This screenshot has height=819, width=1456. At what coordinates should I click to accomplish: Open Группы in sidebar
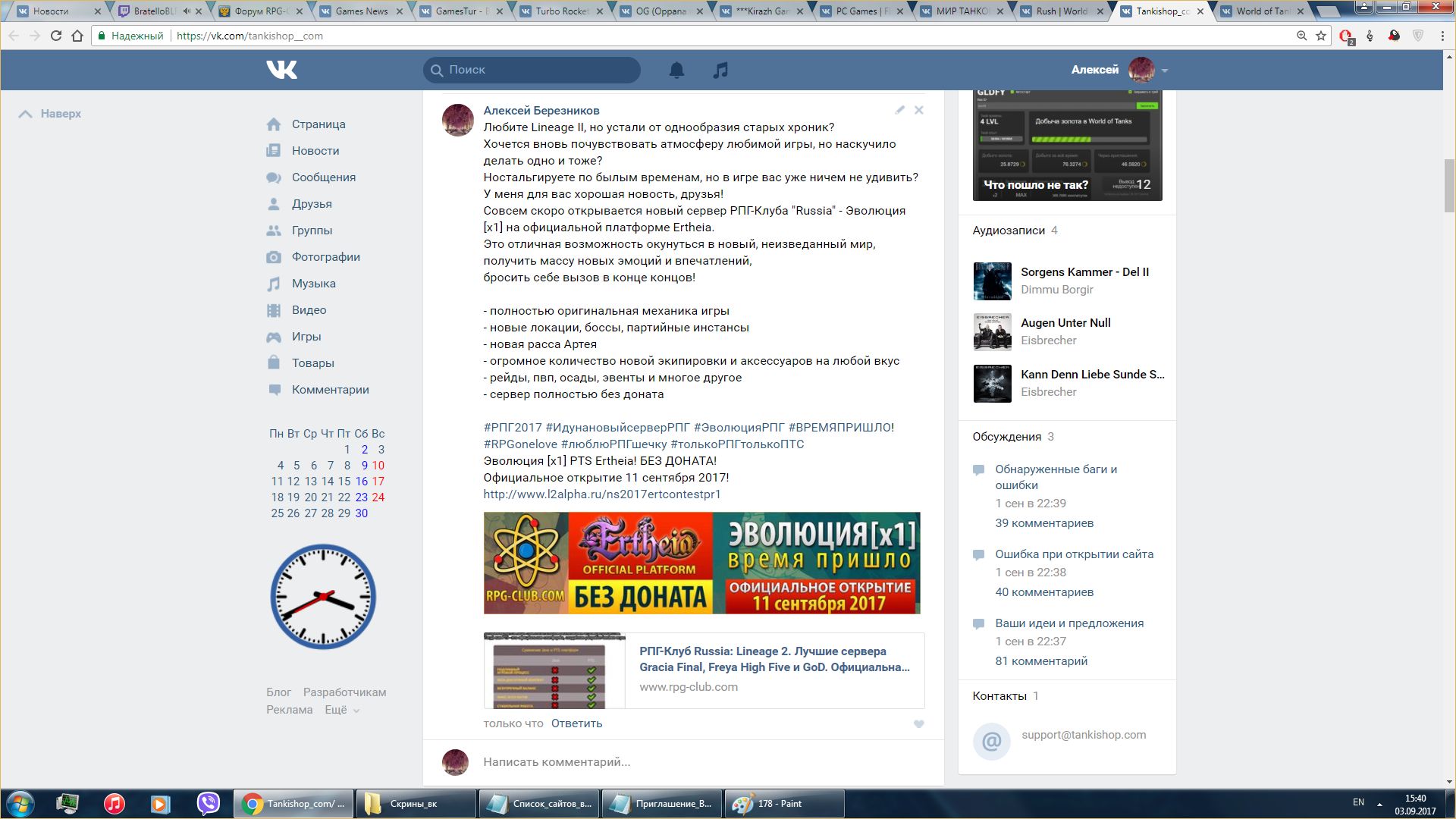point(312,231)
